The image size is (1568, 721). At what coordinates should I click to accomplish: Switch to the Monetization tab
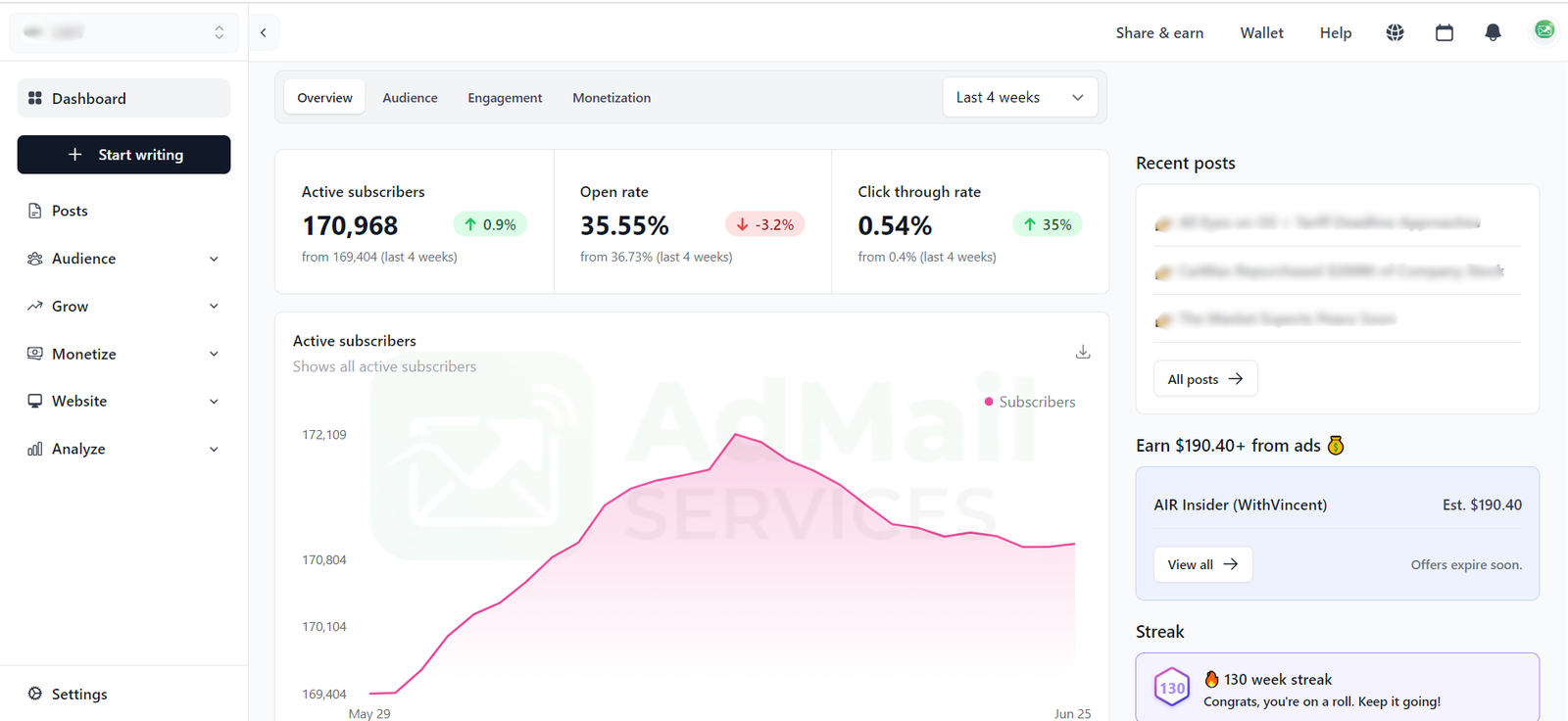[612, 98]
